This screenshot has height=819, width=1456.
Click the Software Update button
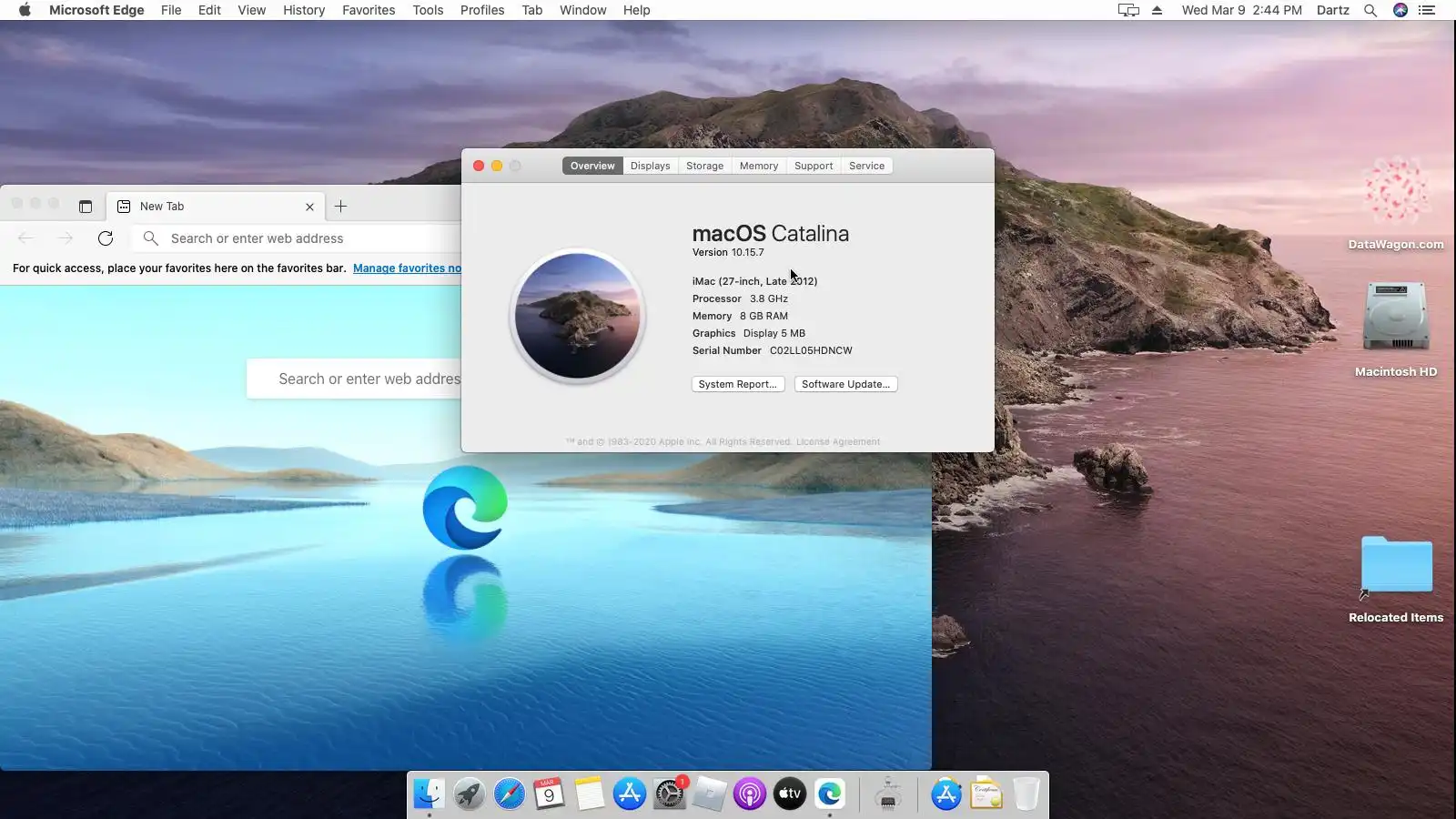tap(846, 384)
